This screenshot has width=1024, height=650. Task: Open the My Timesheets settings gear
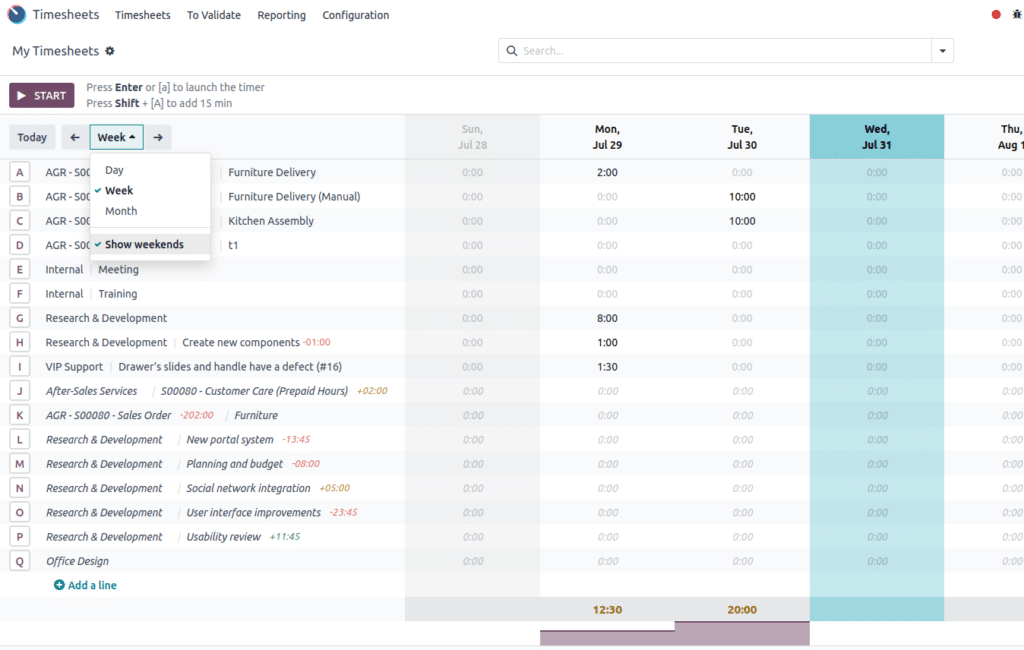[110, 51]
